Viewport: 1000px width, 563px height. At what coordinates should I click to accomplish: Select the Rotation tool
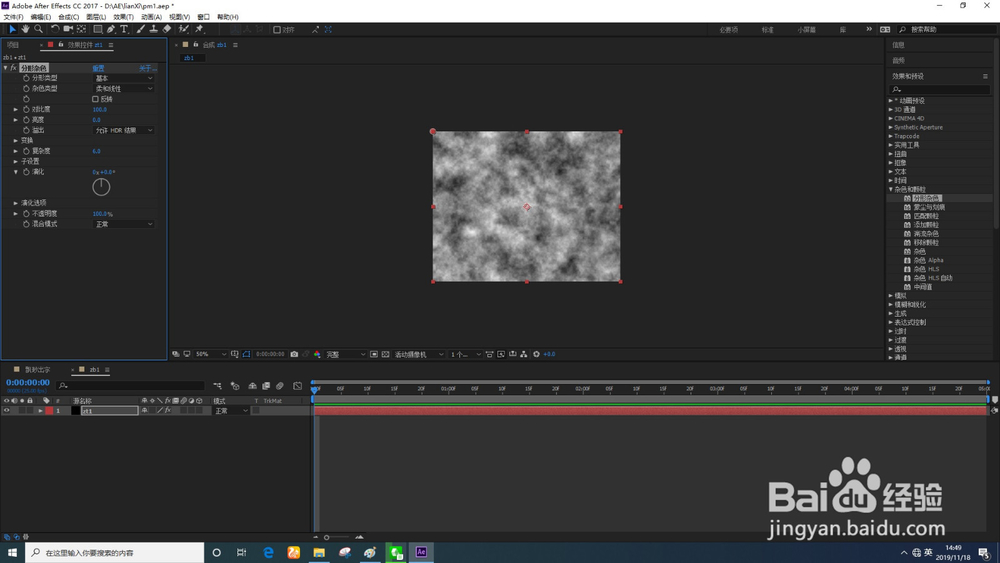tap(55, 29)
